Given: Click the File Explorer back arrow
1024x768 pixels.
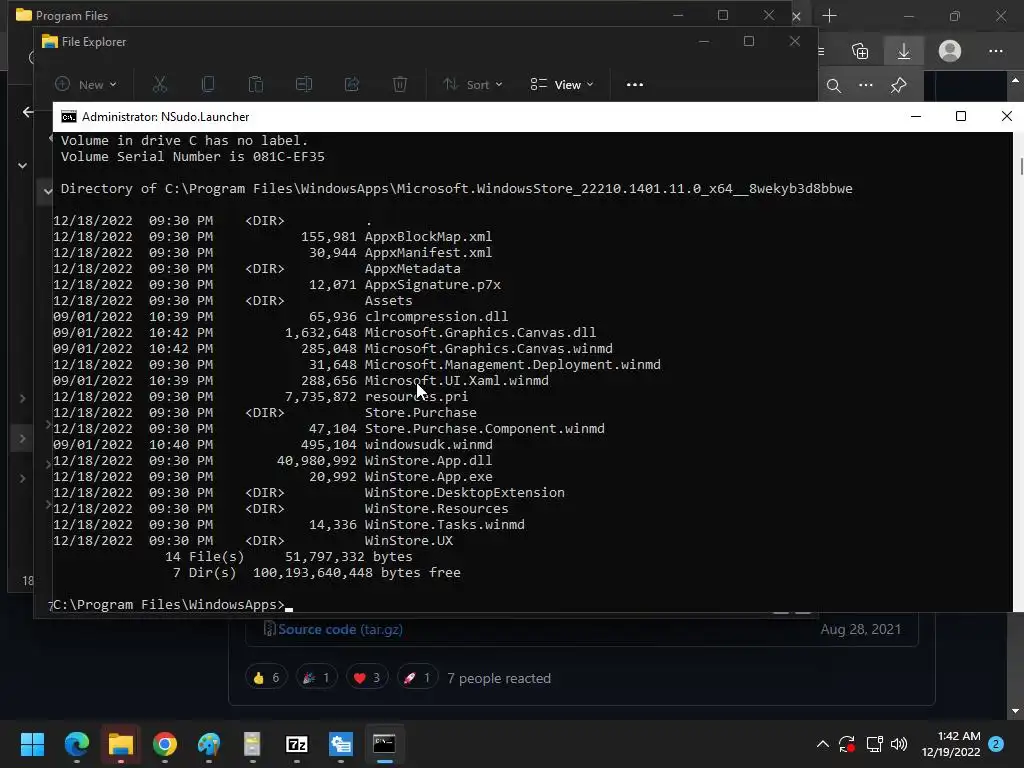Looking at the screenshot, I should pyautogui.click(x=27, y=112).
